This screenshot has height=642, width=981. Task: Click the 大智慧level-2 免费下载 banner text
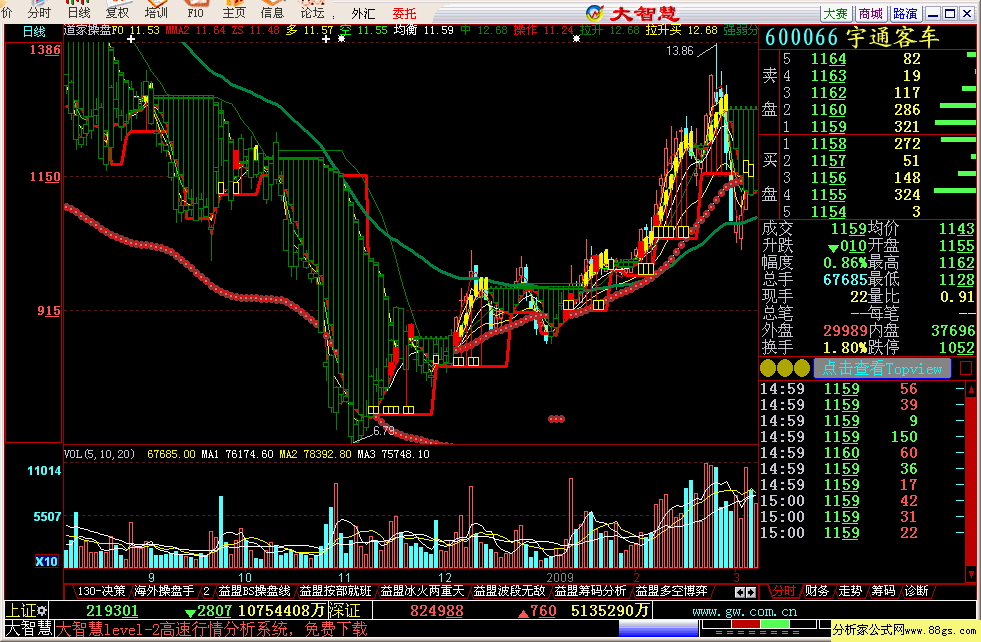(211, 629)
